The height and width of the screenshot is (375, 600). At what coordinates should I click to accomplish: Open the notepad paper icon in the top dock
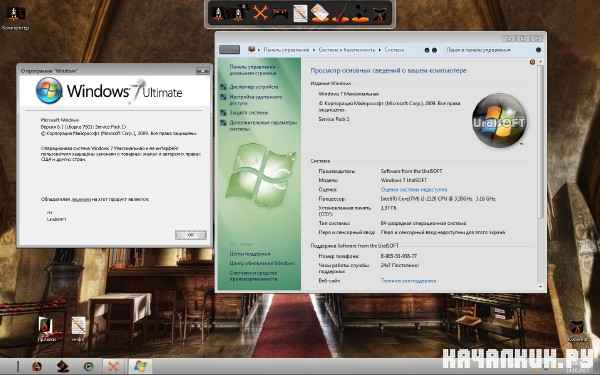(300, 14)
